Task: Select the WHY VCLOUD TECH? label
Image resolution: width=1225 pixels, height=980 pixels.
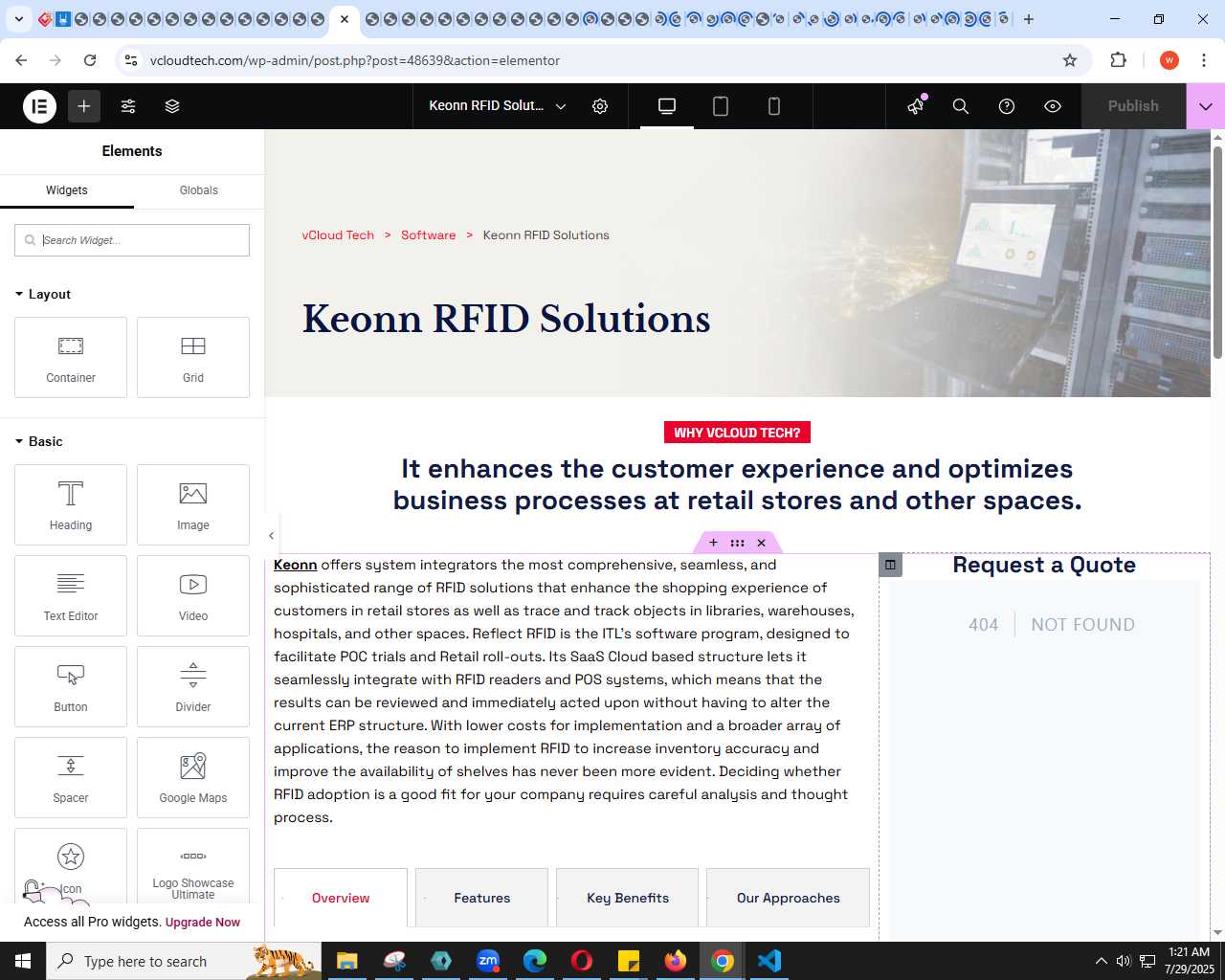Action: [x=737, y=433]
